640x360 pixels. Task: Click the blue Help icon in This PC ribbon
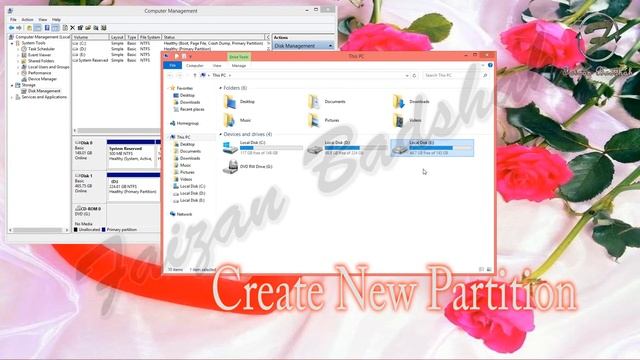(490, 65)
